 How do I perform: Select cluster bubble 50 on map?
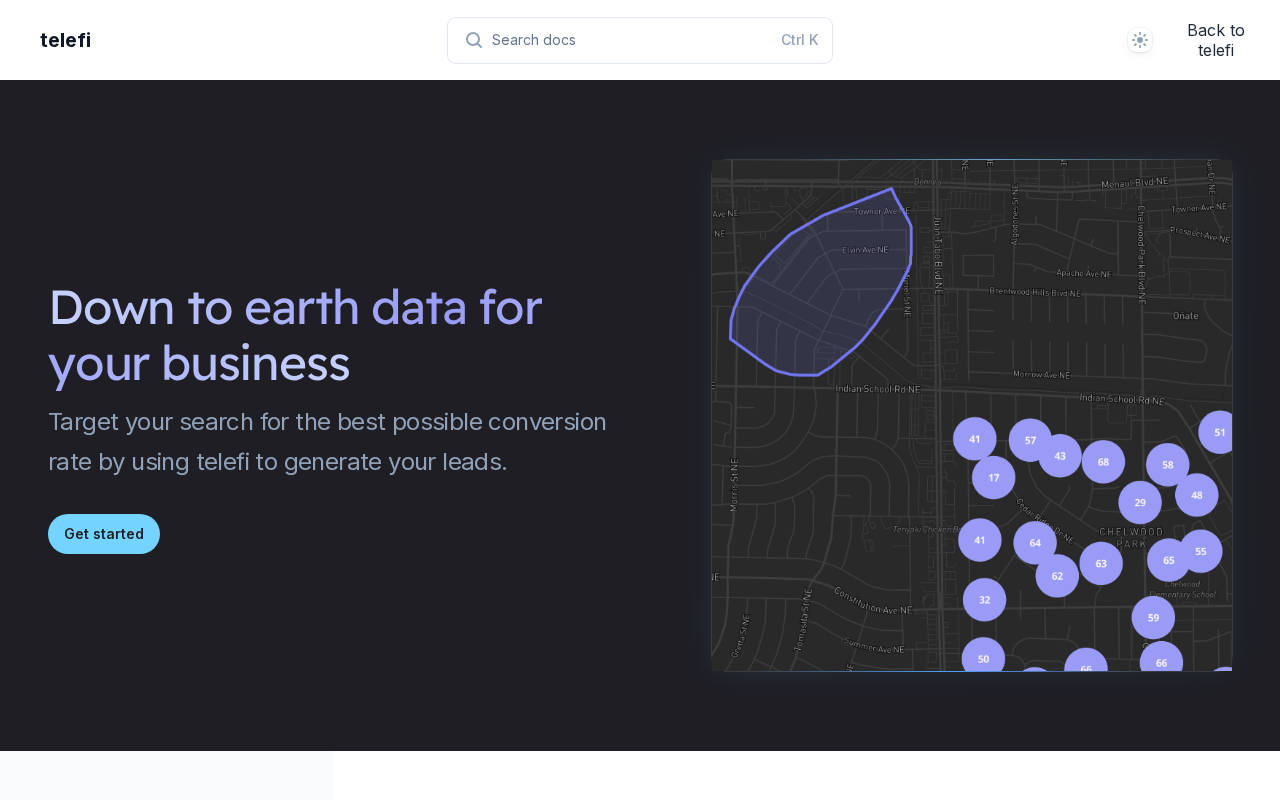click(x=983, y=658)
